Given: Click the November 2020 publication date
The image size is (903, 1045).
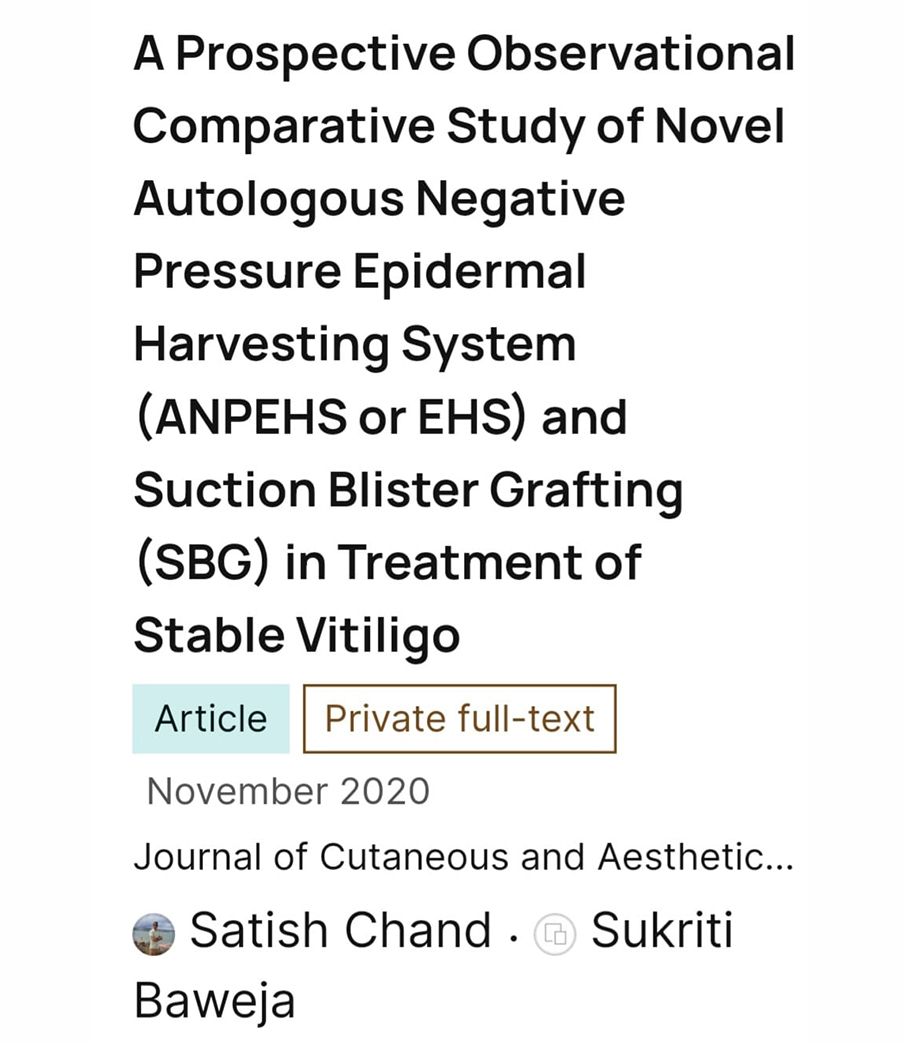Looking at the screenshot, I should [x=288, y=791].
